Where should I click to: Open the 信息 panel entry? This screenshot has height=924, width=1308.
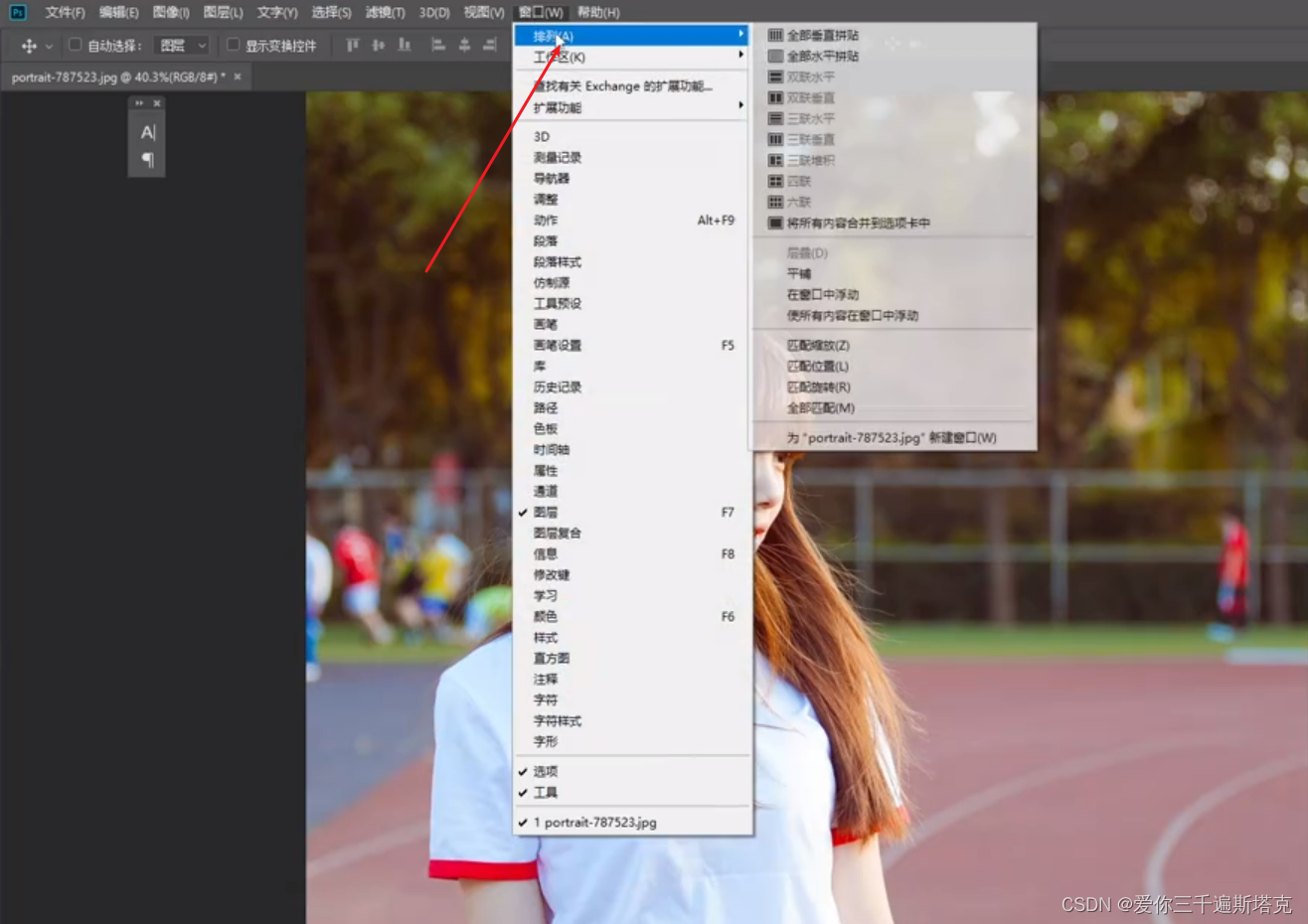[632, 553]
